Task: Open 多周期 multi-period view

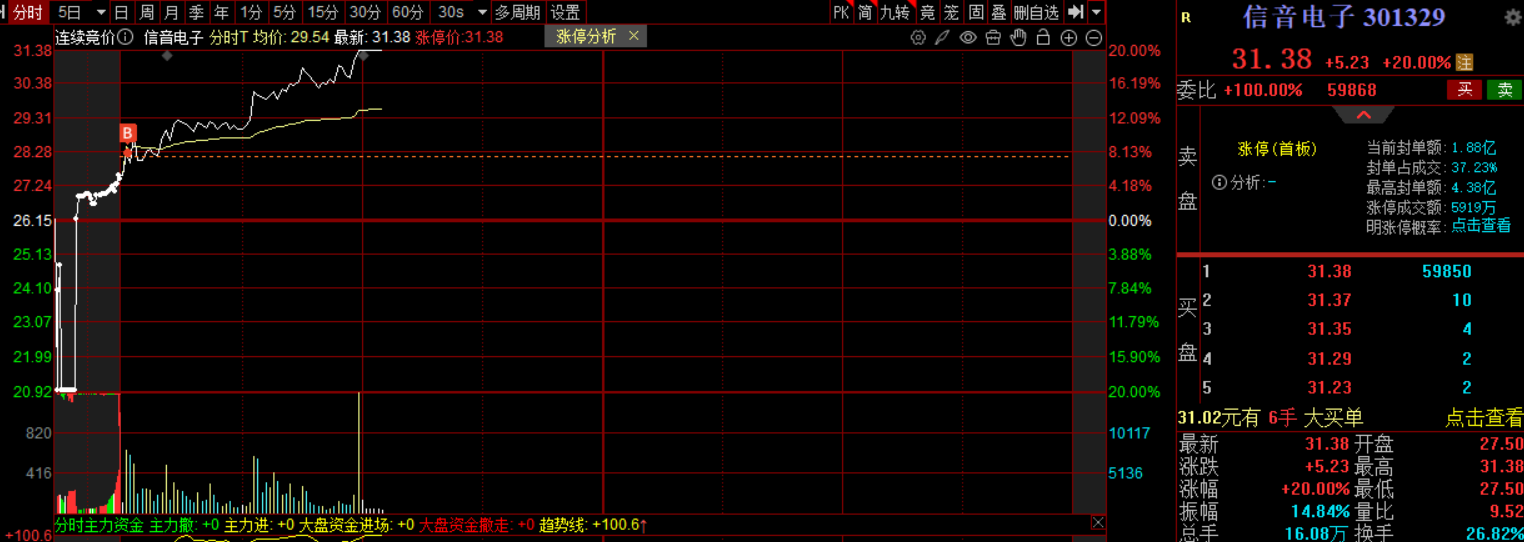Action: point(517,12)
